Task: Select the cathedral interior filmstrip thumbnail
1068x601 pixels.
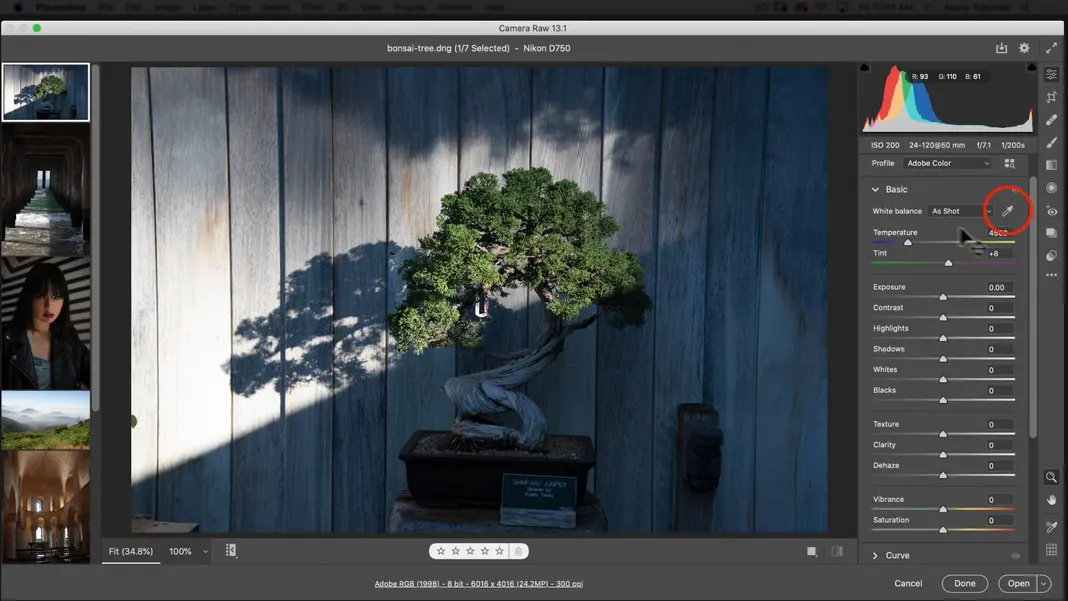Action: pyautogui.click(x=46, y=506)
